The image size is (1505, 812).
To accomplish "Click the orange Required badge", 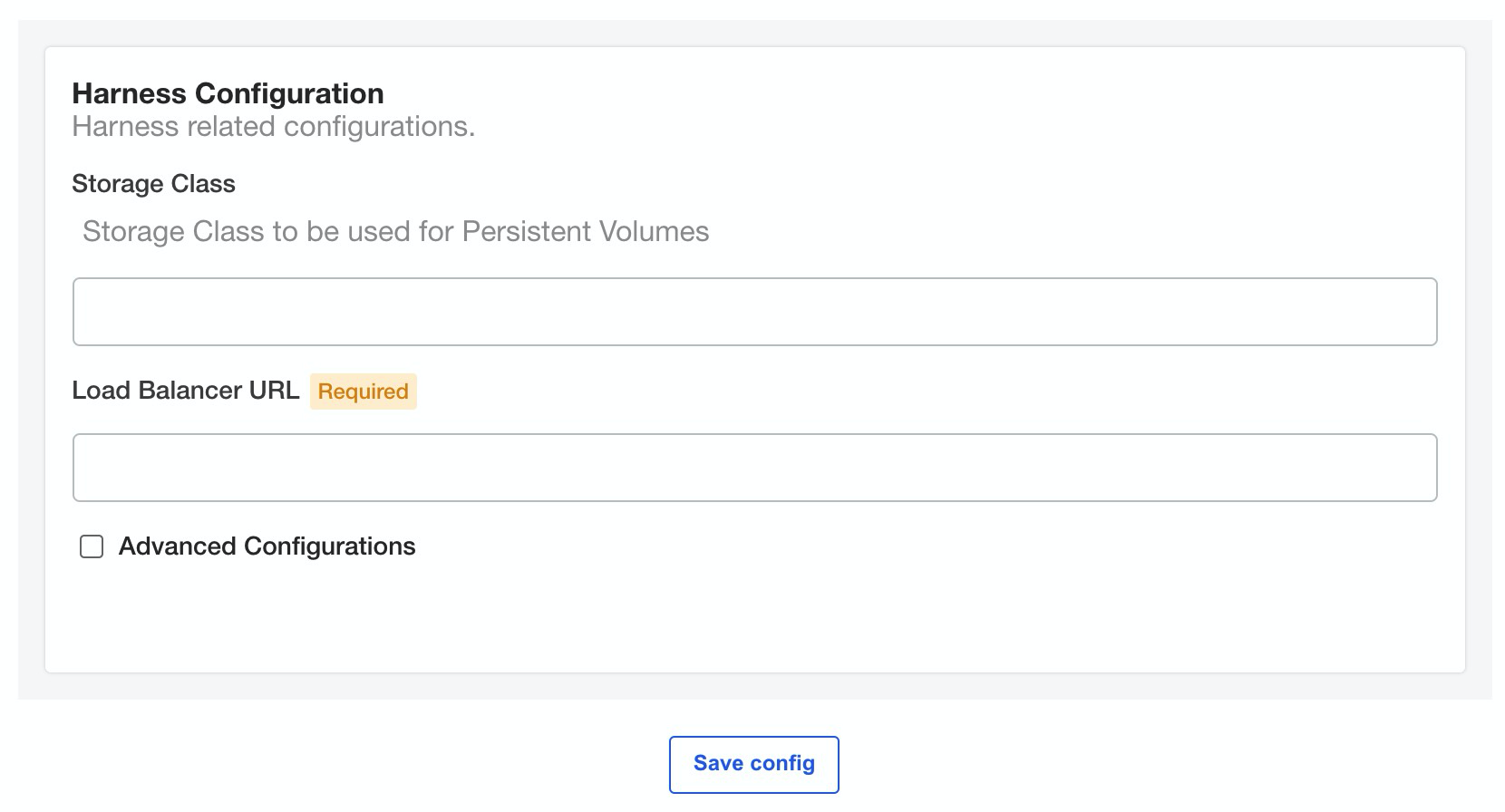I will (x=363, y=391).
